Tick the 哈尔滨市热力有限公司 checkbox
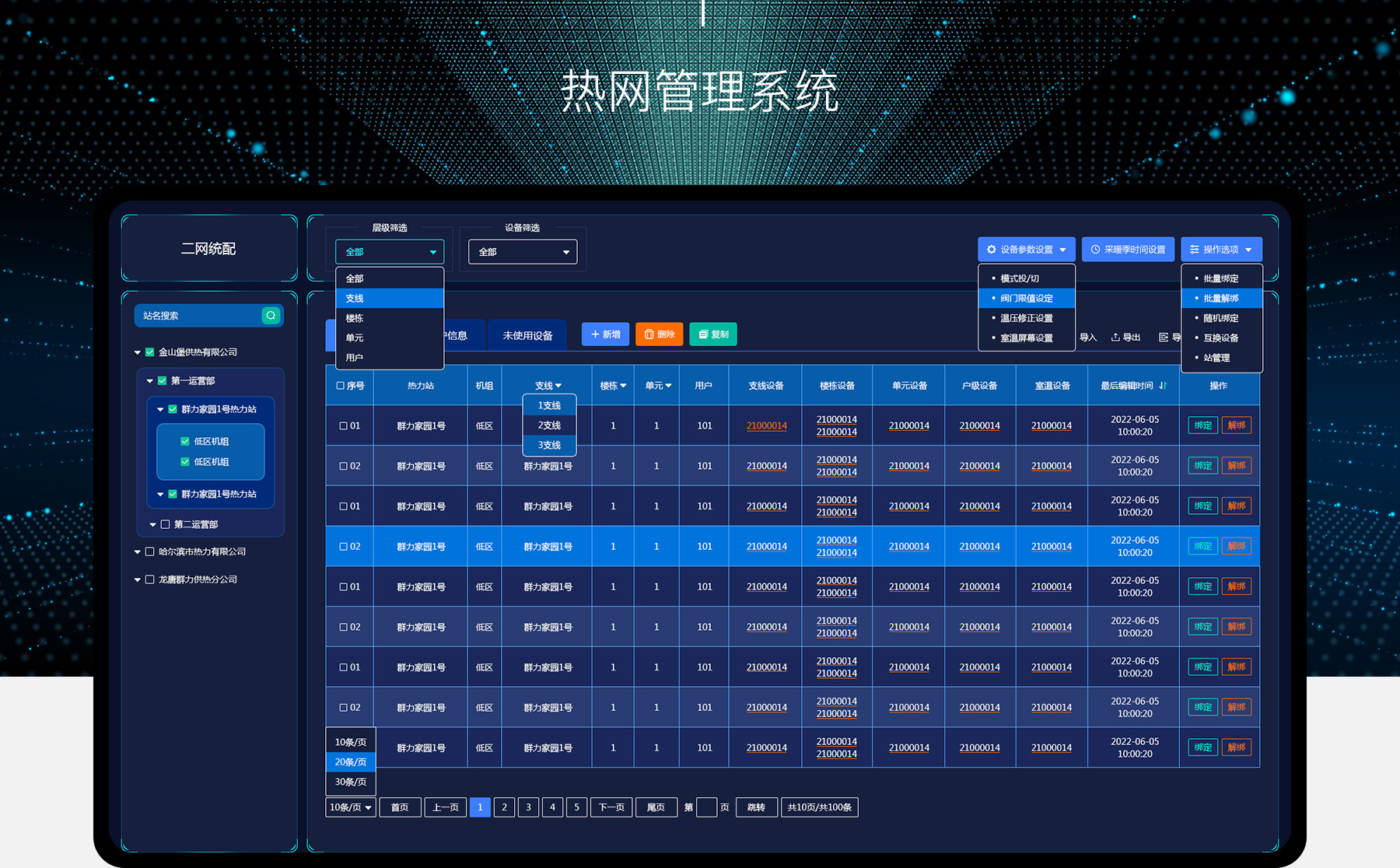The image size is (1400, 868). click(x=150, y=551)
